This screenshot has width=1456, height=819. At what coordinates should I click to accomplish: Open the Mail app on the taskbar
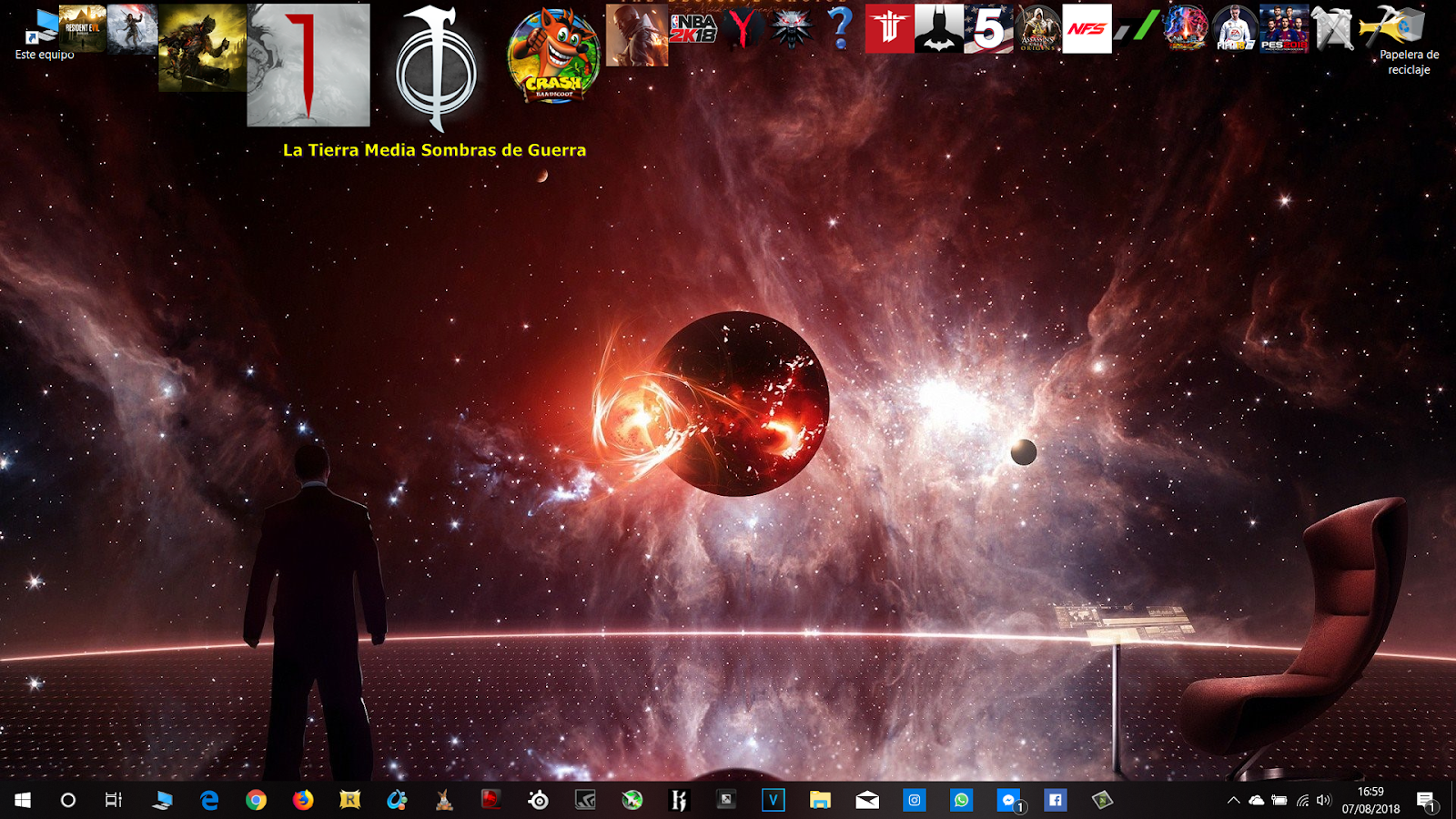pos(867,800)
